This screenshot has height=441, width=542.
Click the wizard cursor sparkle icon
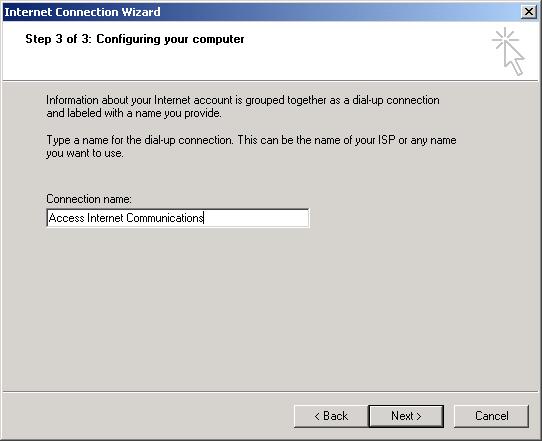(x=508, y=51)
